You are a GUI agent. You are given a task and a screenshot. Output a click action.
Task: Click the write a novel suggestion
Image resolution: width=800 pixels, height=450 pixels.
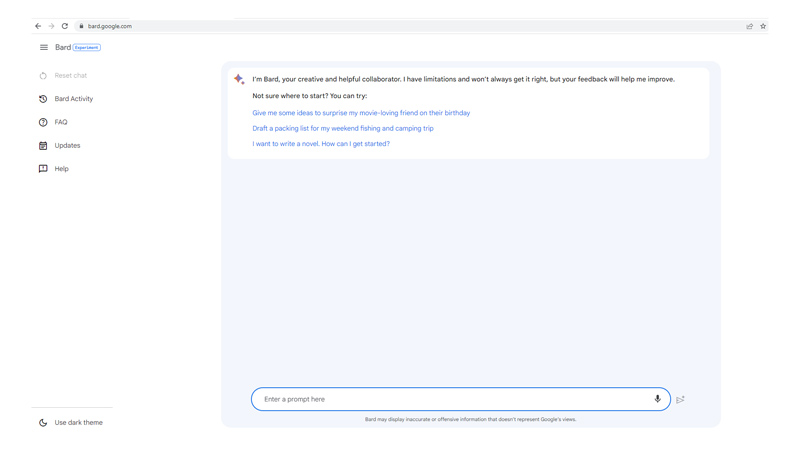321,144
